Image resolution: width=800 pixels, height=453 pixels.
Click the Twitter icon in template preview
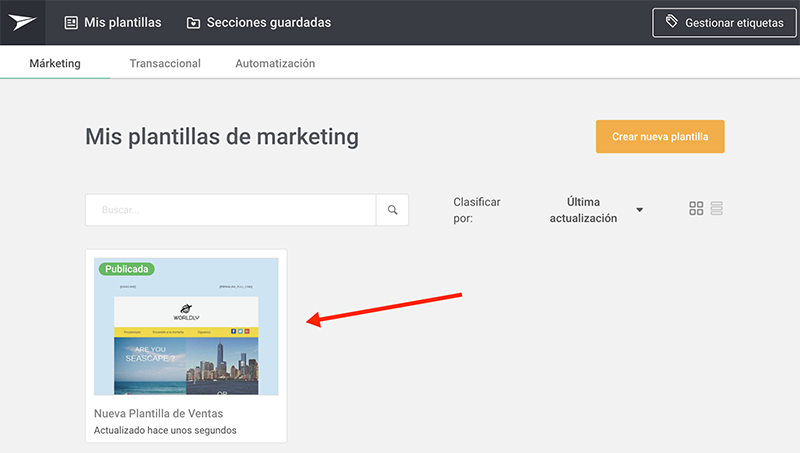[x=241, y=330]
